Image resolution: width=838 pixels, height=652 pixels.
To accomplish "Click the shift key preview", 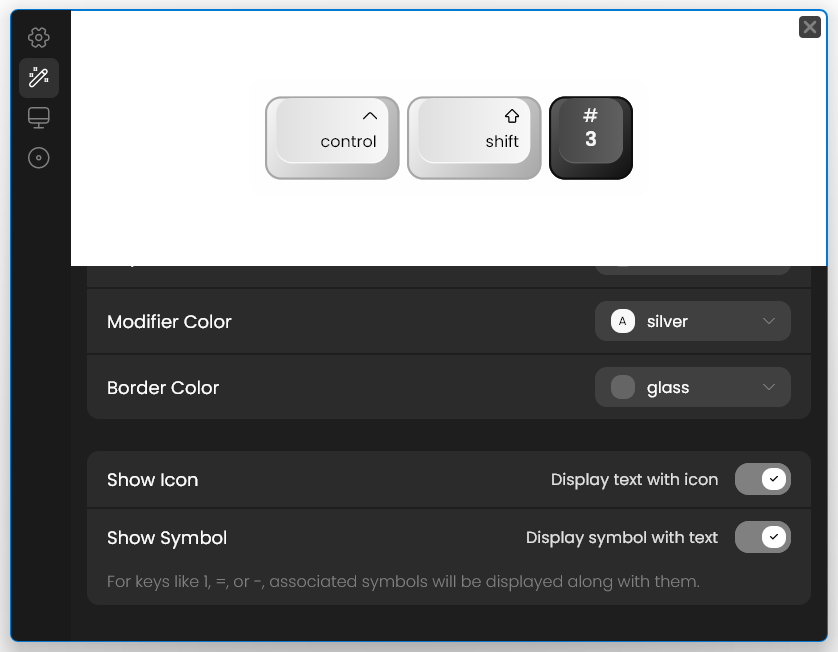I will 474,138.
